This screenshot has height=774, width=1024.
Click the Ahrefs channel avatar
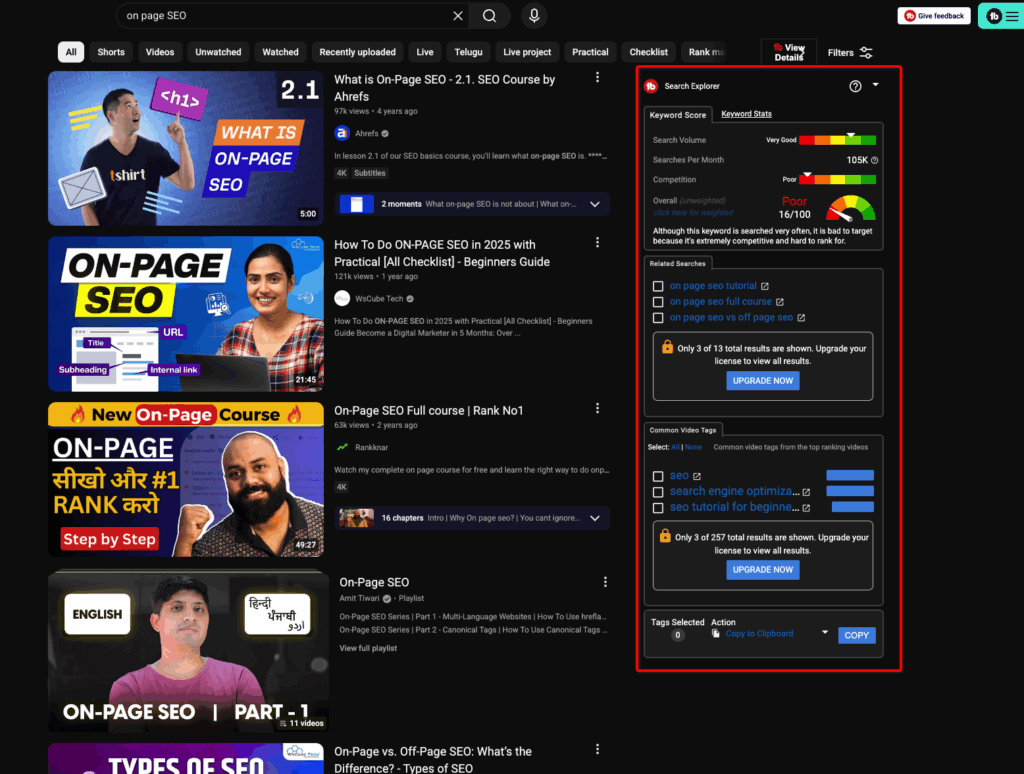pyautogui.click(x=342, y=133)
